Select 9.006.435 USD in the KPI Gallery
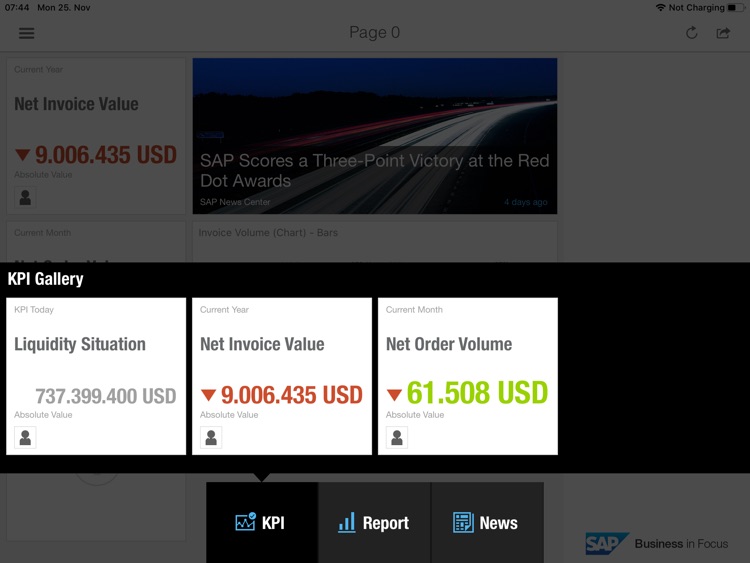Viewport: 750px width, 563px height. coord(291,395)
